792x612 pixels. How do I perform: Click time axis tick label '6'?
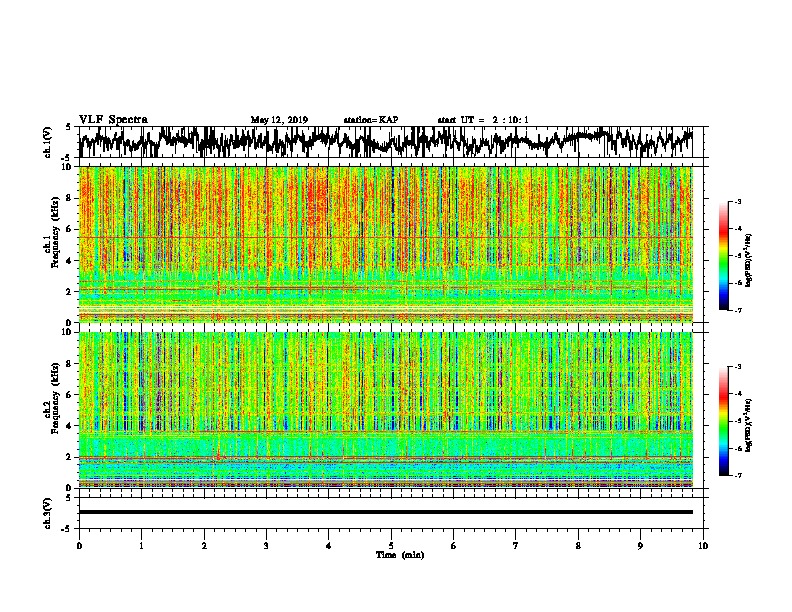[453, 546]
